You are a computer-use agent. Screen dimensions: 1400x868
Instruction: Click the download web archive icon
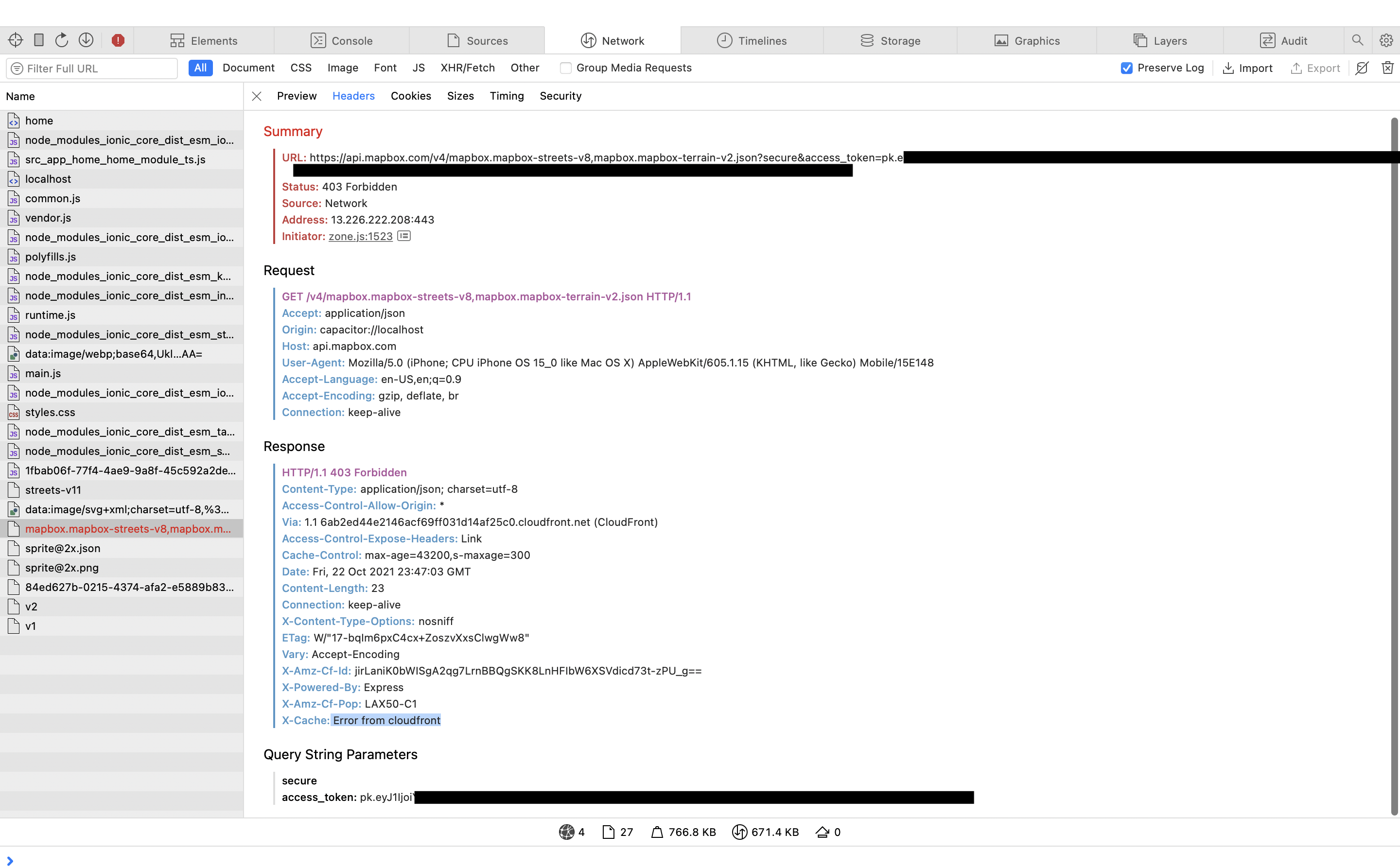(x=86, y=40)
